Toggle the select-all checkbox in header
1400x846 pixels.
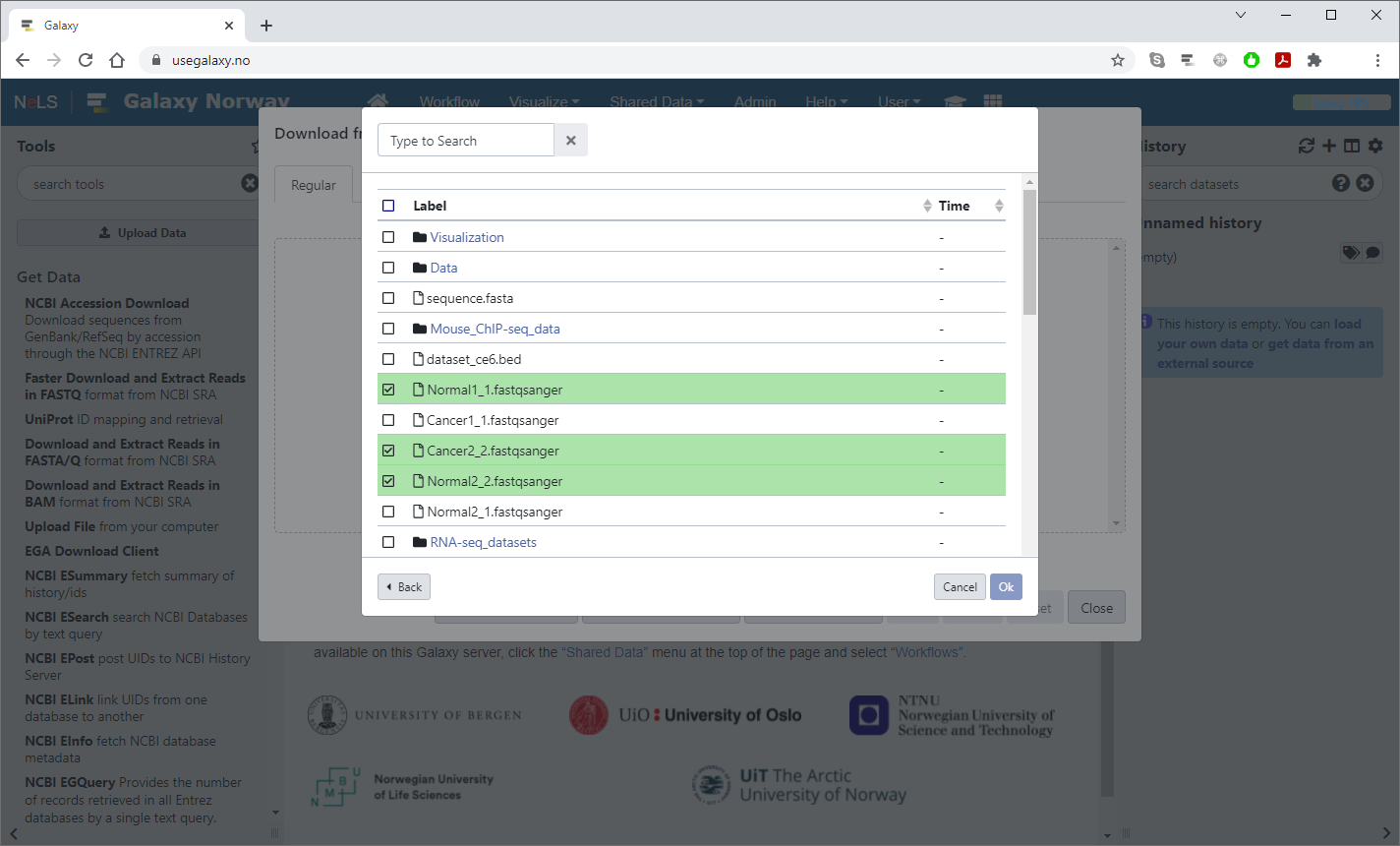(x=388, y=206)
